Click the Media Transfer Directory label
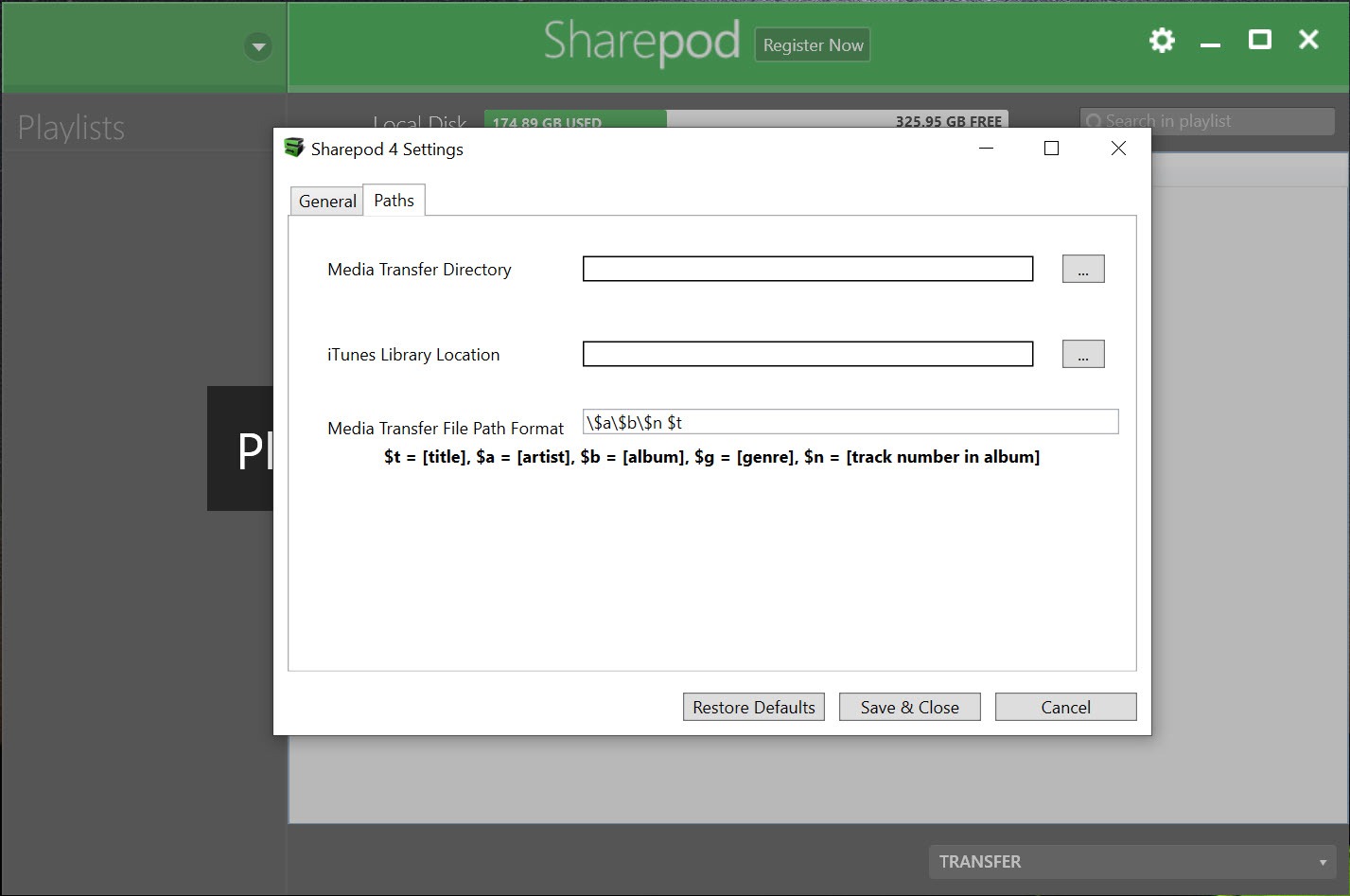This screenshot has width=1350, height=896. [419, 270]
